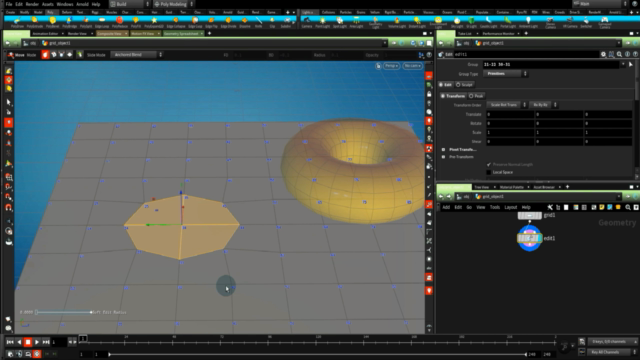Select the PolyBevel shelf tool
The height and width of the screenshot is (360, 640).
click(52, 22)
